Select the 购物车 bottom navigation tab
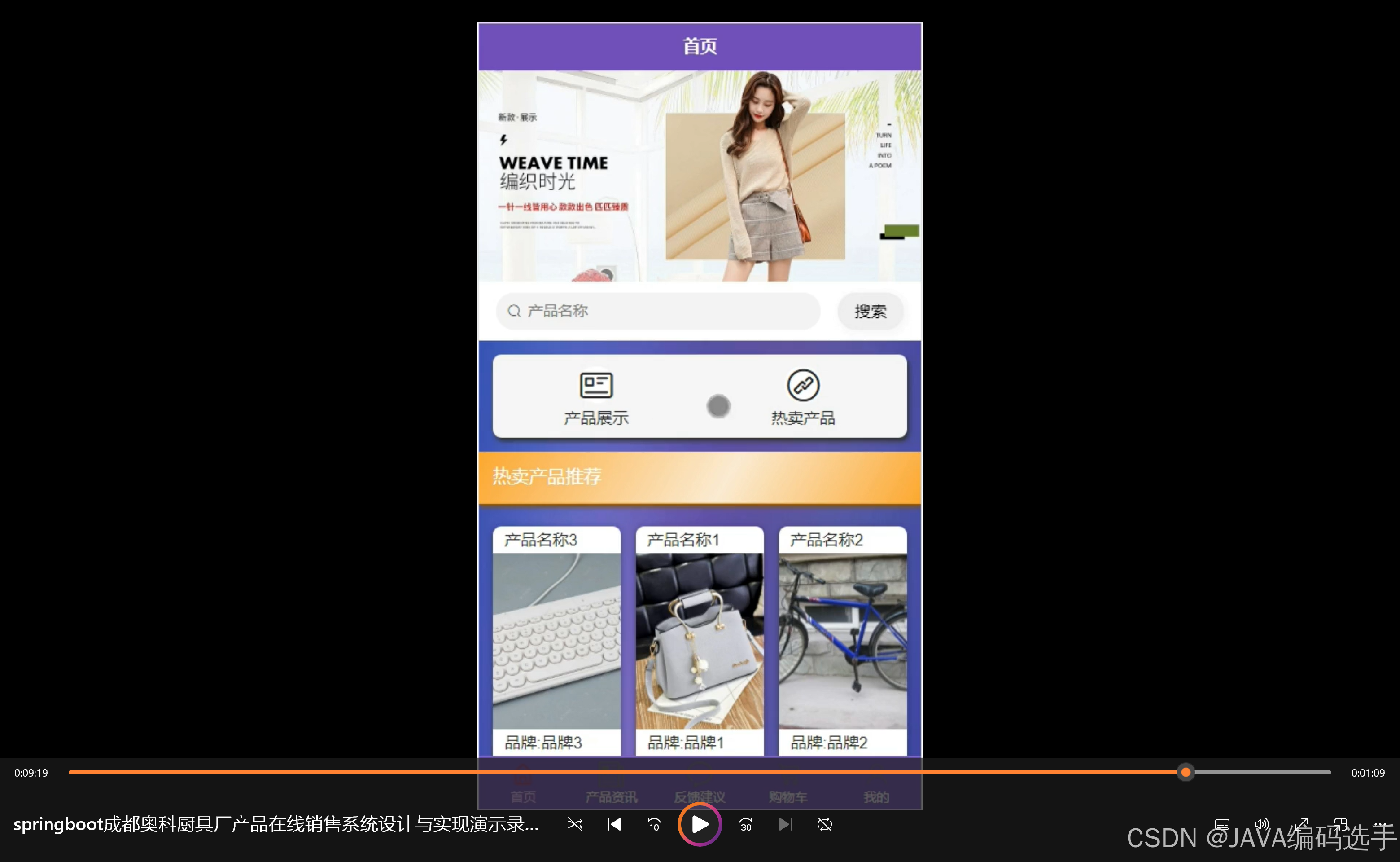The image size is (1400, 862). [788, 784]
